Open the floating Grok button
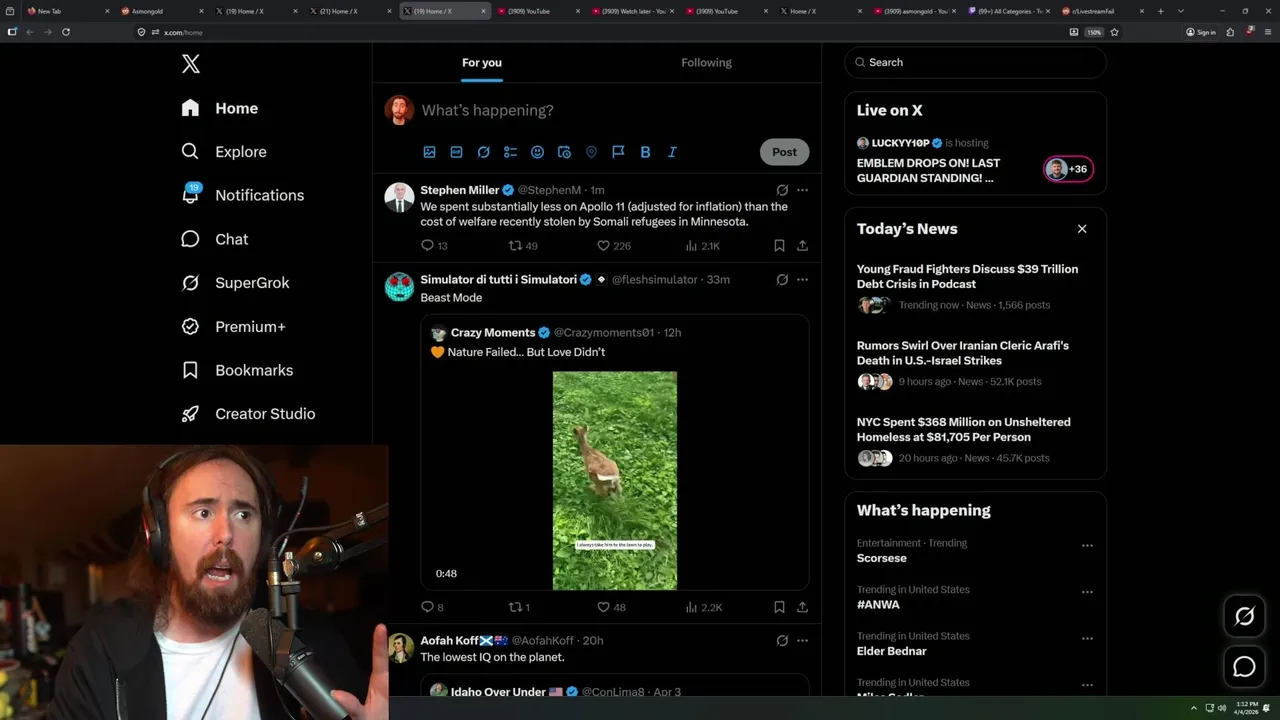This screenshot has height=720, width=1280. click(x=1244, y=616)
